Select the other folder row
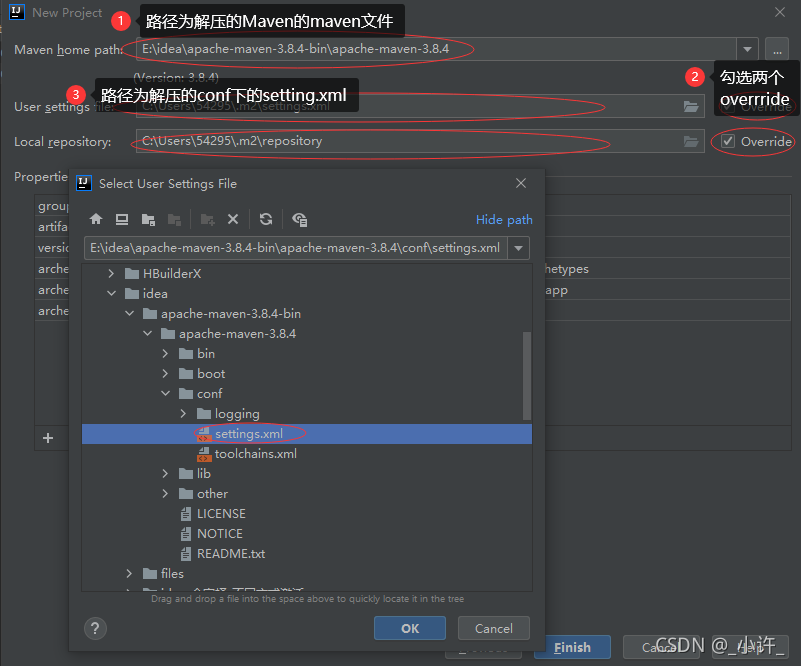Image resolution: width=801 pixels, height=666 pixels. coord(307,494)
